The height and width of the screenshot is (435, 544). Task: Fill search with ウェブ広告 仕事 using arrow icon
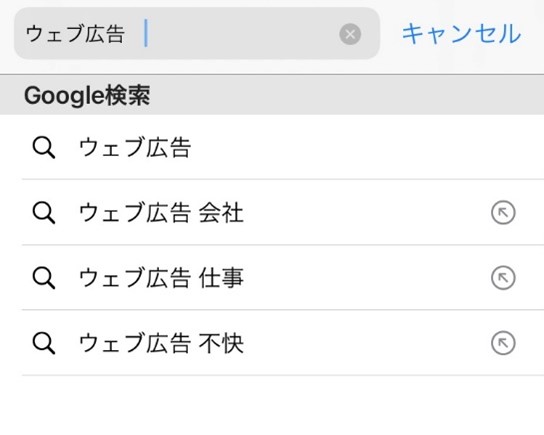click(x=503, y=278)
